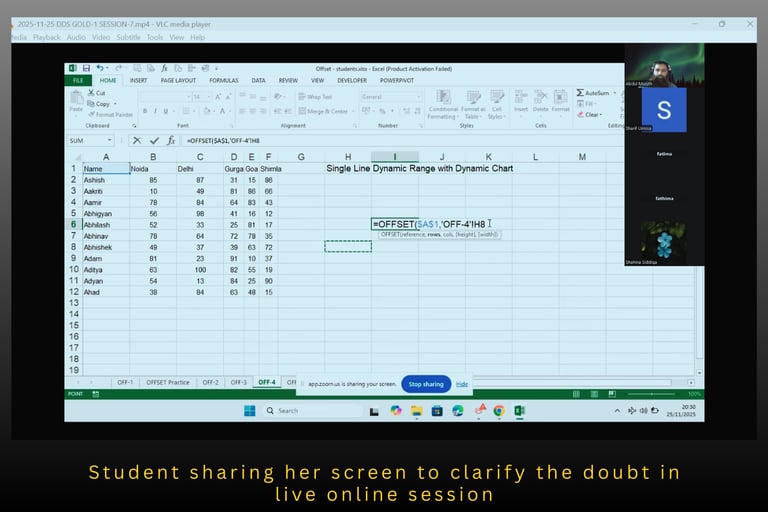Switch to the INSERT ribbon tab
The height and width of the screenshot is (512, 768).
tap(139, 80)
